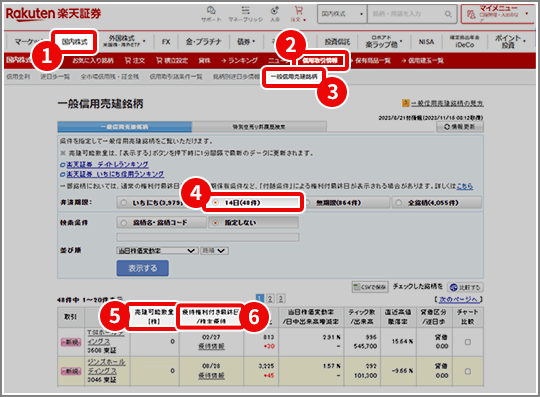The height and width of the screenshot is (397, 540).
Task: Click the header stock search input field
Action: pyautogui.click(x=405, y=14)
